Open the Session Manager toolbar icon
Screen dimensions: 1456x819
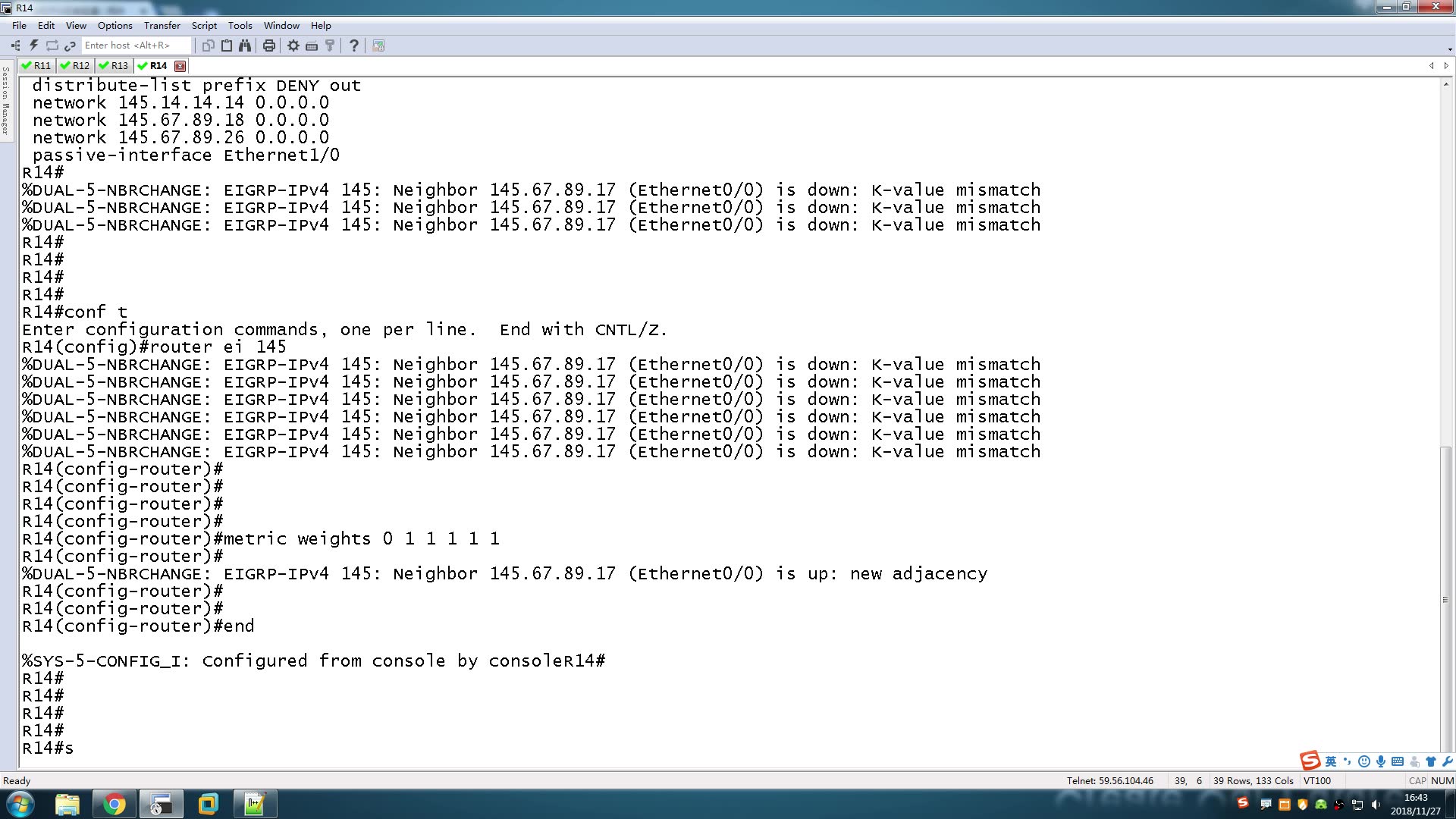tap(16, 45)
